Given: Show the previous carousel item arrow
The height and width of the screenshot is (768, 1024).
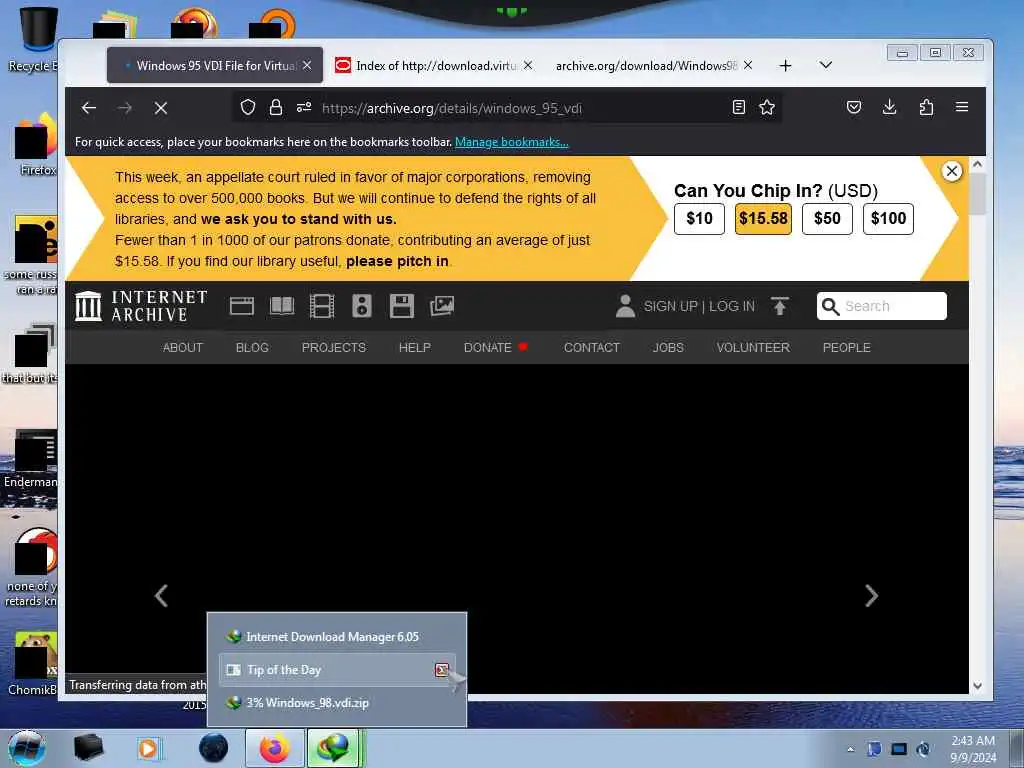Looking at the screenshot, I should [x=161, y=596].
